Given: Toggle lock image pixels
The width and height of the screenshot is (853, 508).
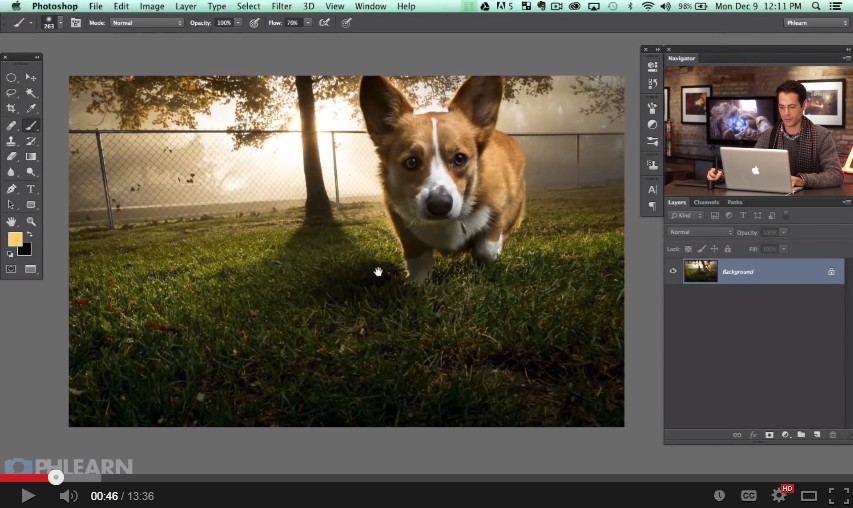Looking at the screenshot, I should tap(701, 249).
